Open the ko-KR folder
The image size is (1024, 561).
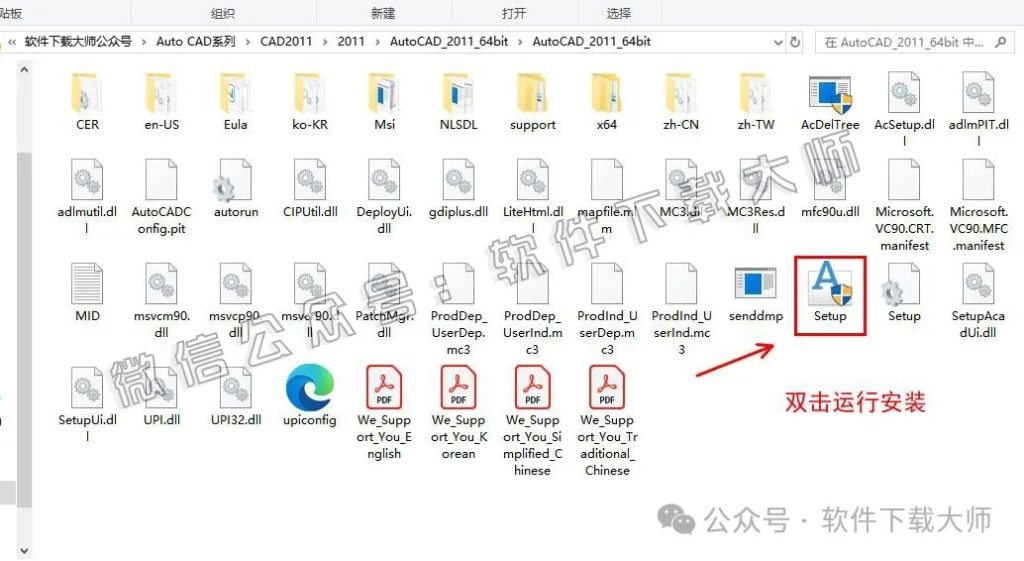click(310, 101)
